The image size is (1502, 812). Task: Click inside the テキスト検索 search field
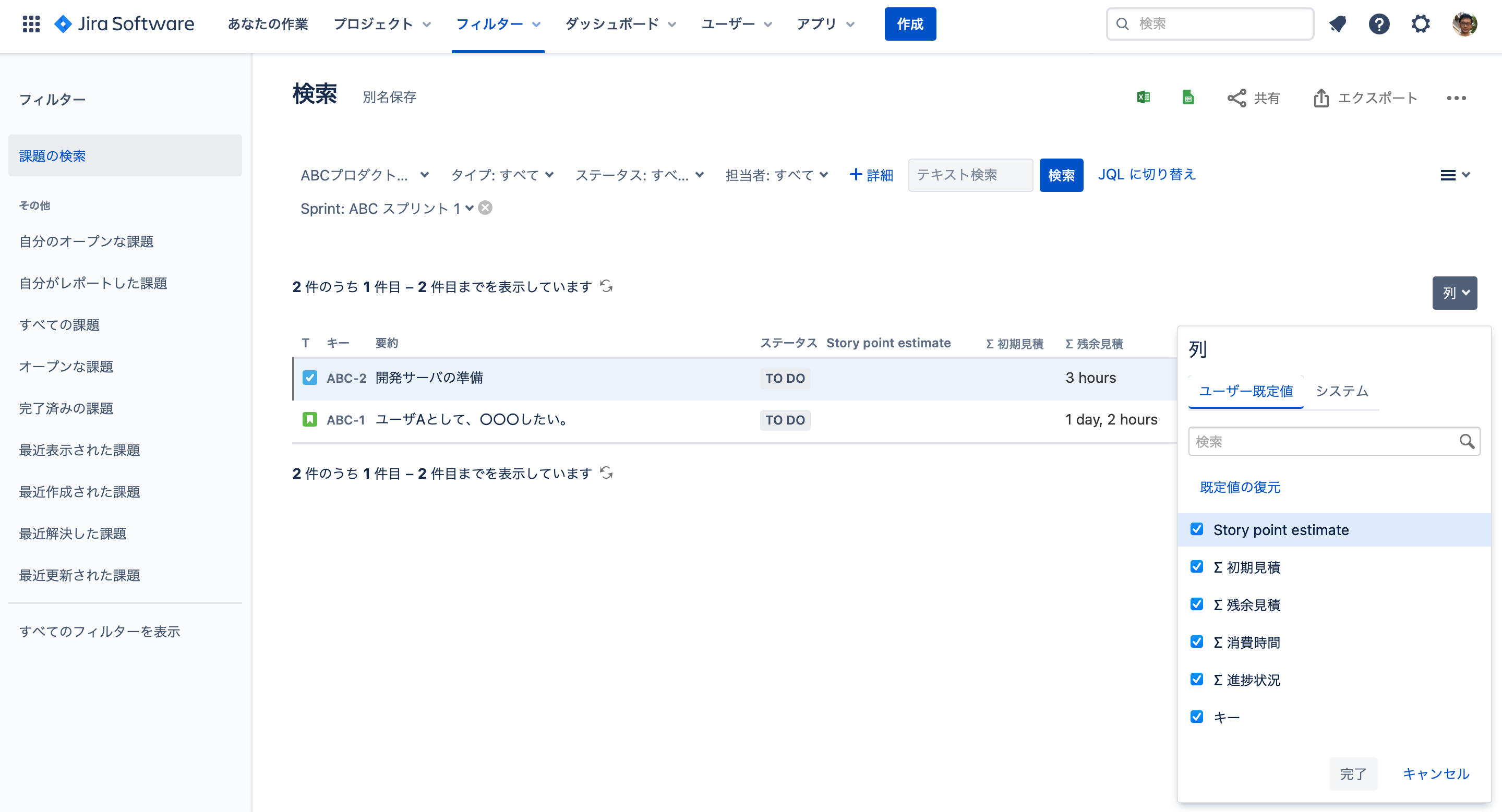pos(970,175)
